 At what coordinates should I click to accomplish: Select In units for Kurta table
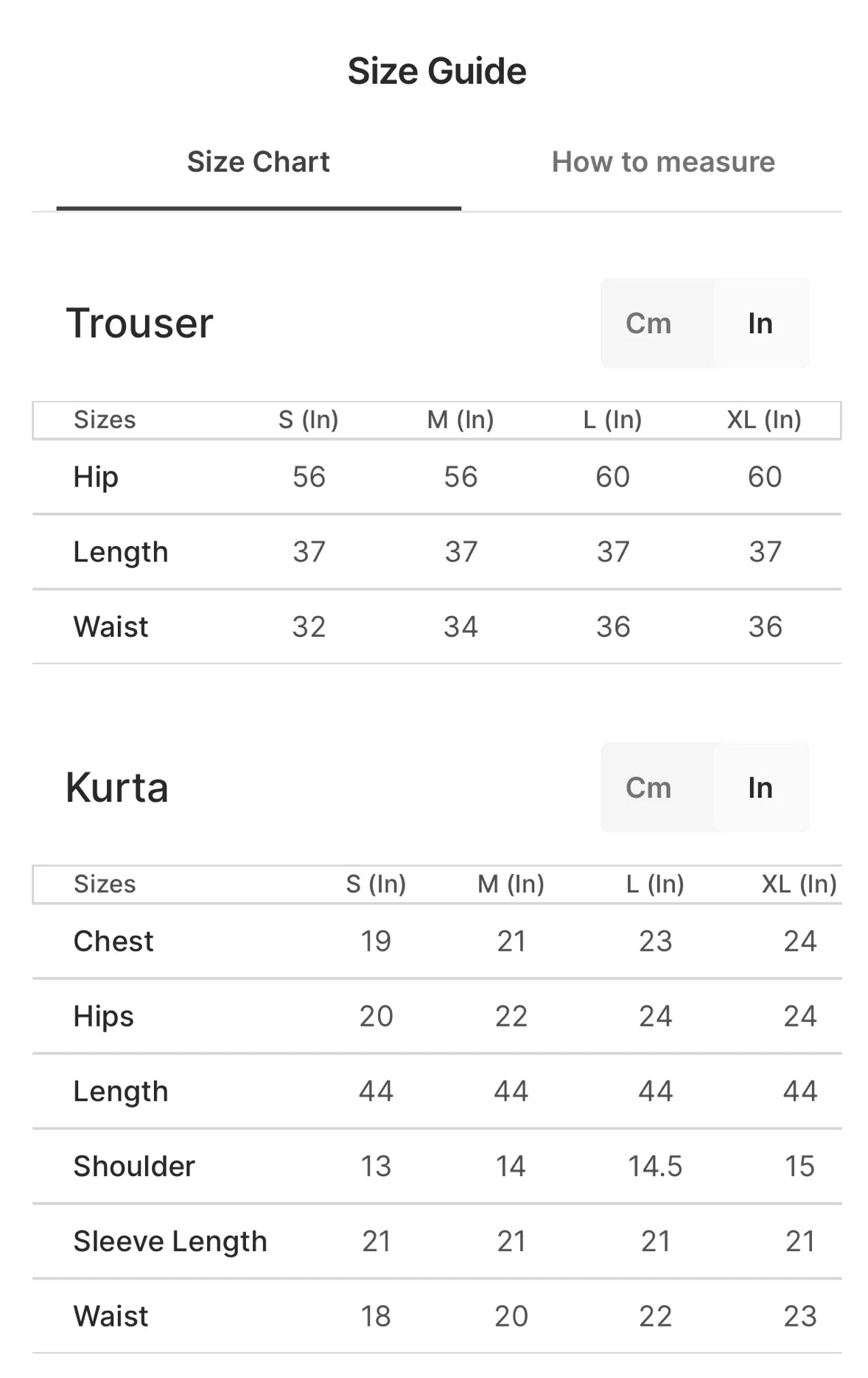point(760,788)
